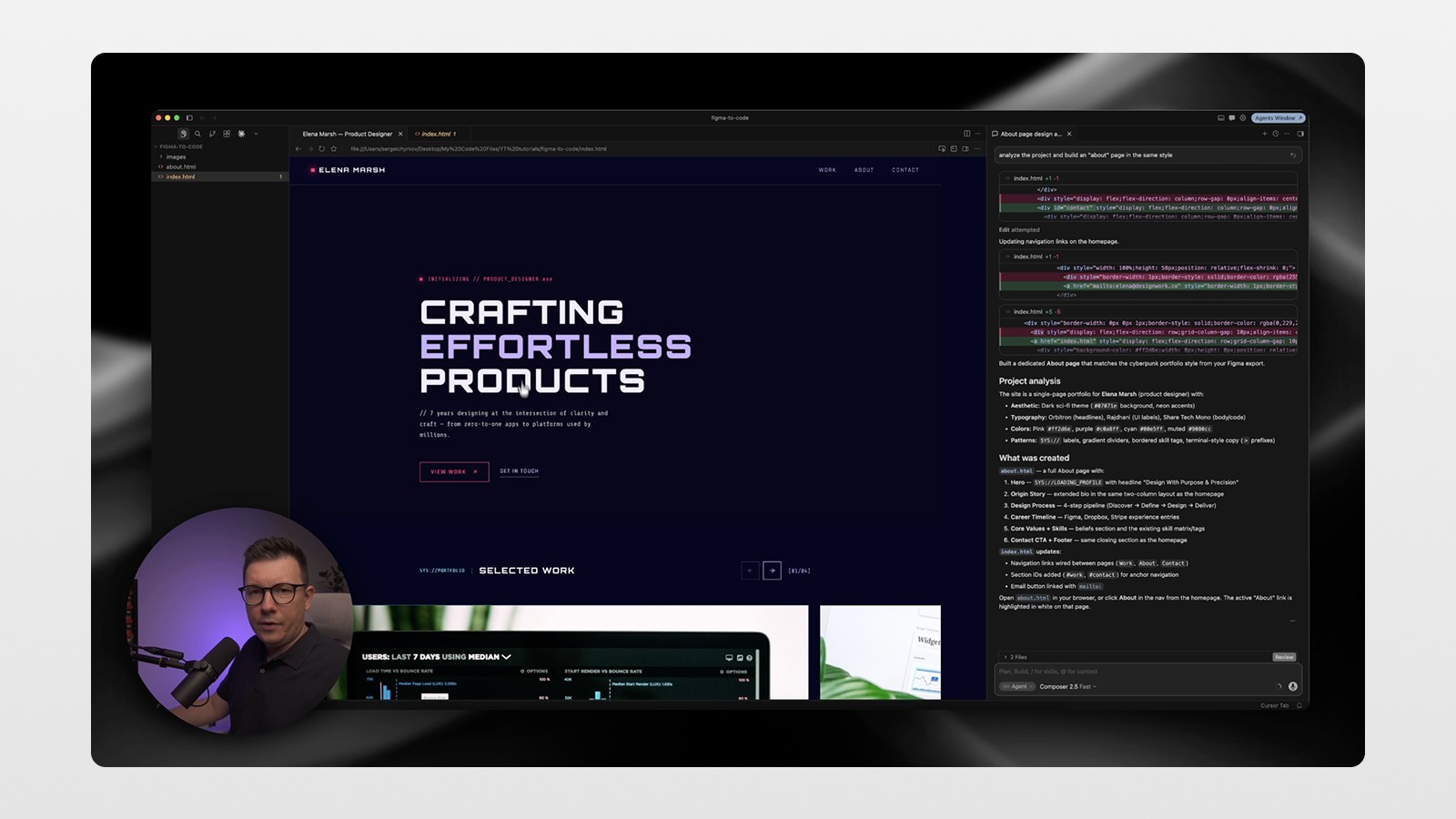The height and width of the screenshot is (819, 1456).
Task: Click message options ellipsis below response
Action: pyautogui.click(x=1292, y=621)
